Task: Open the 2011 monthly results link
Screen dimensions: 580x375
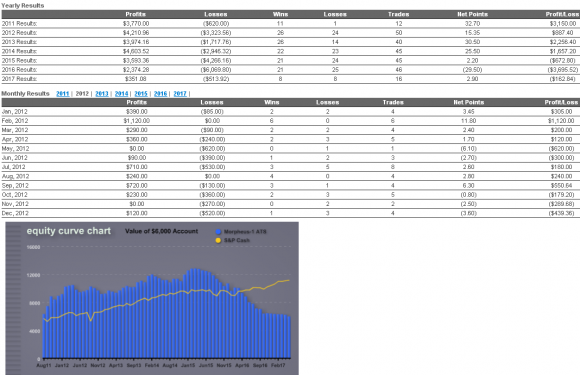Action: pos(63,94)
